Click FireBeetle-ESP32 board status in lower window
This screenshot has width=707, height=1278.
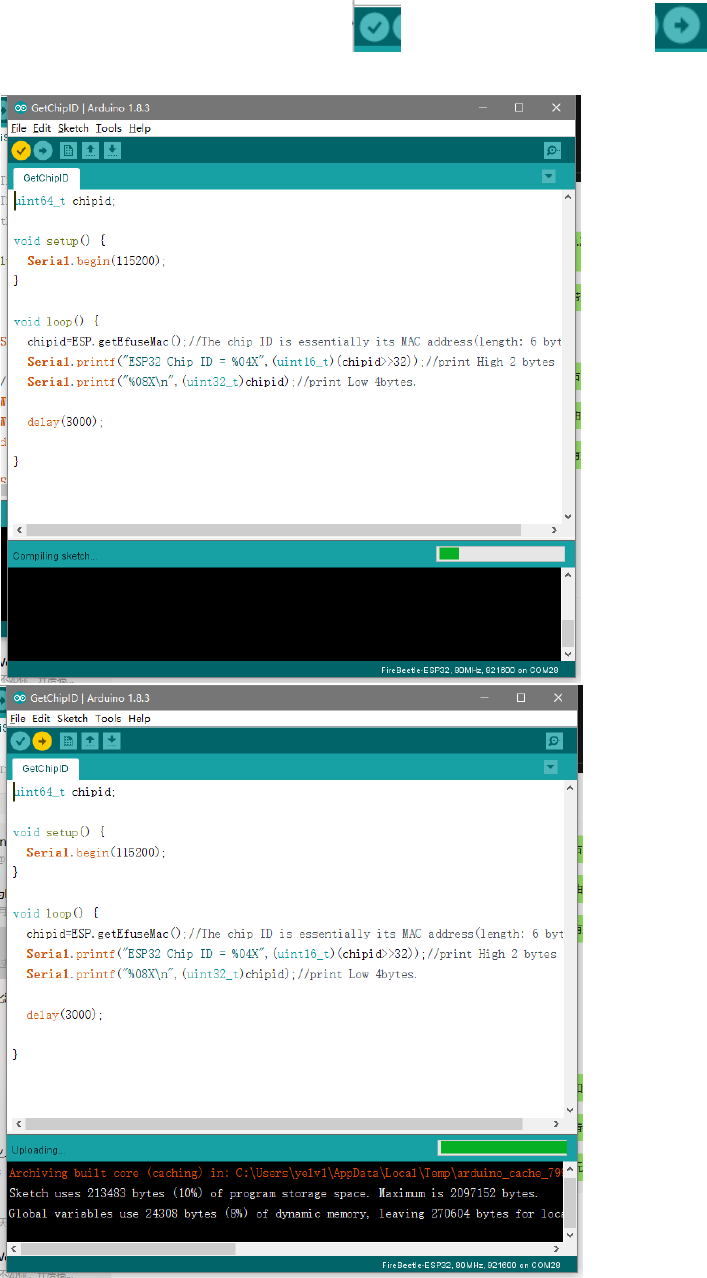474,1265
